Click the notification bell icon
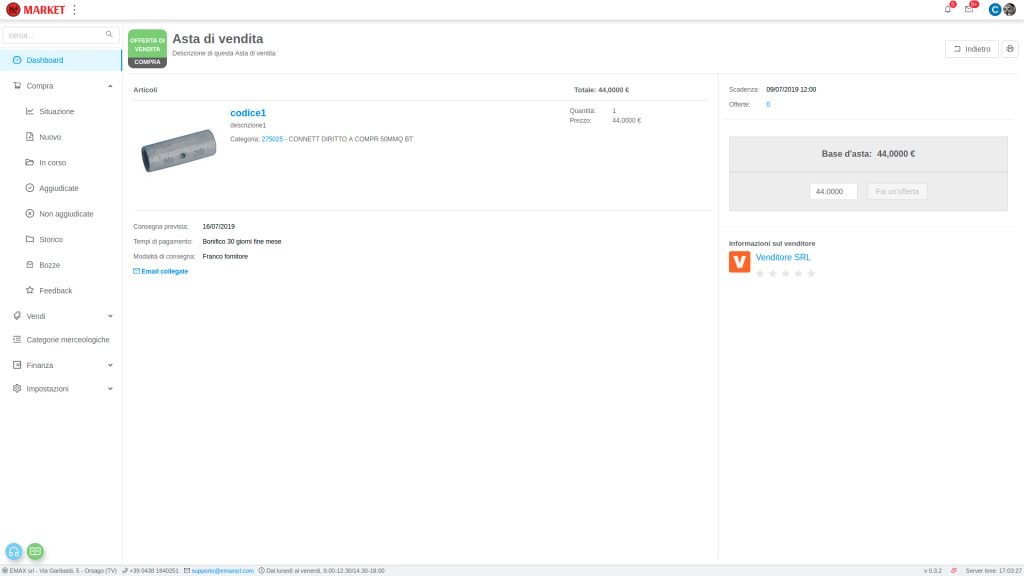 [947, 9]
